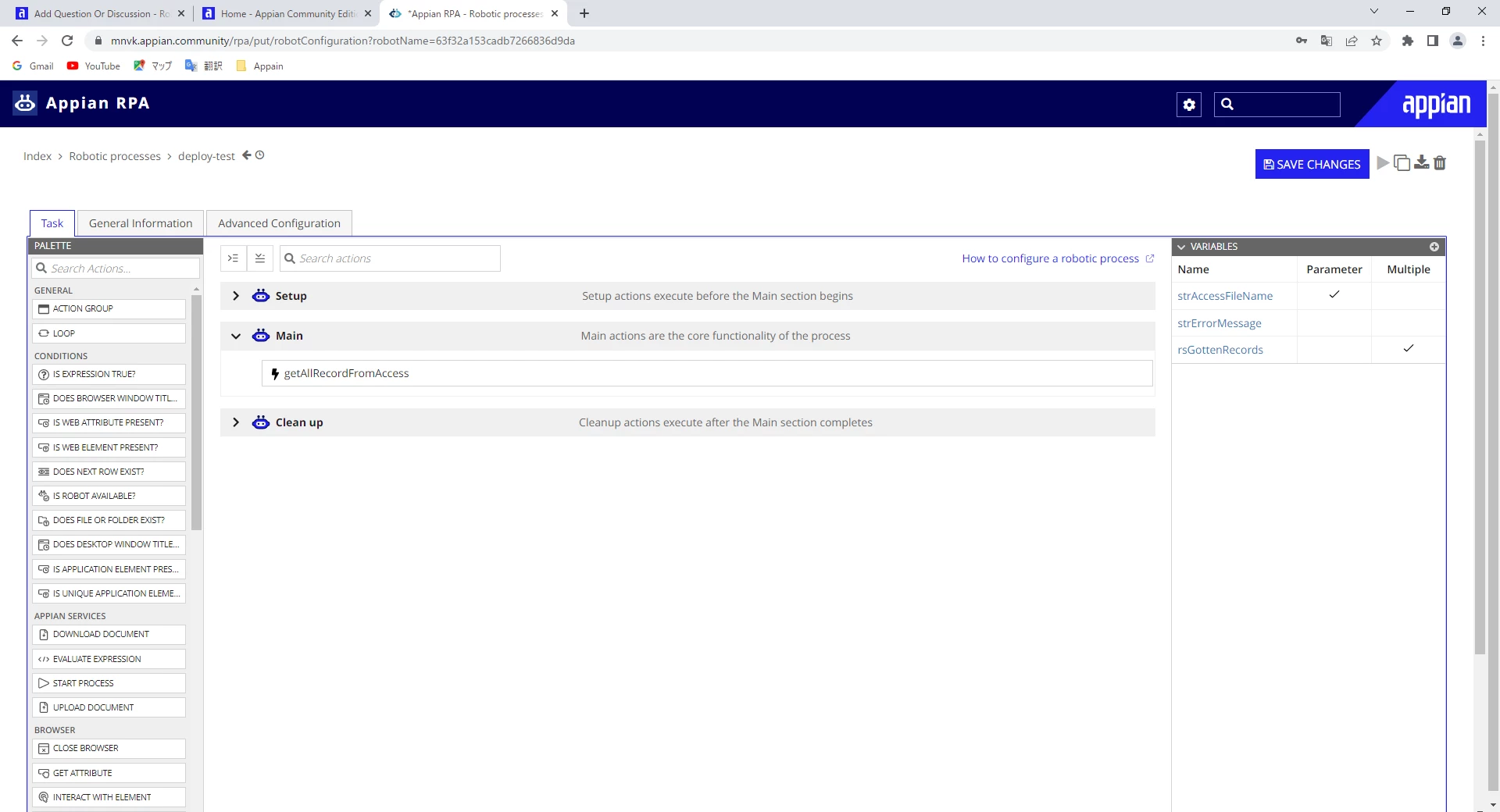This screenshot has width=1500, height=812.
Task: Collapse the Variables panel
Action: click(x=1181, y=247)
